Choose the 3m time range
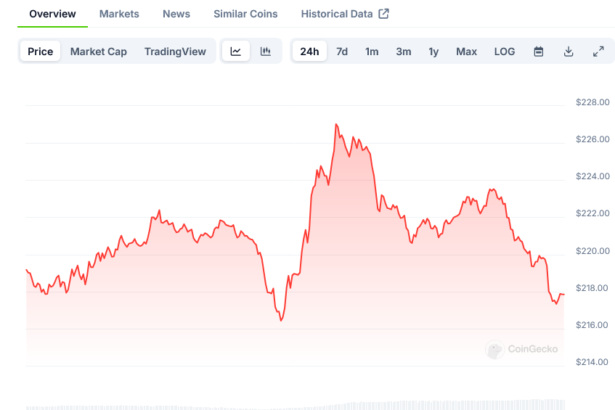 [403, 51]
